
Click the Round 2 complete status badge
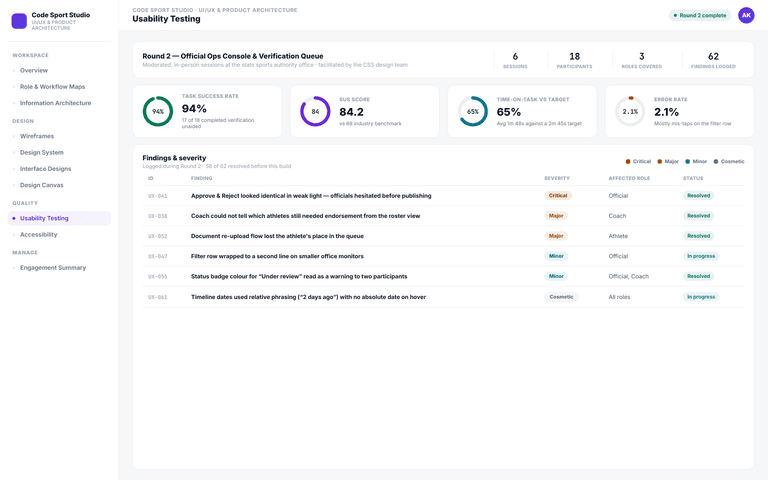[x=699, y=15]
